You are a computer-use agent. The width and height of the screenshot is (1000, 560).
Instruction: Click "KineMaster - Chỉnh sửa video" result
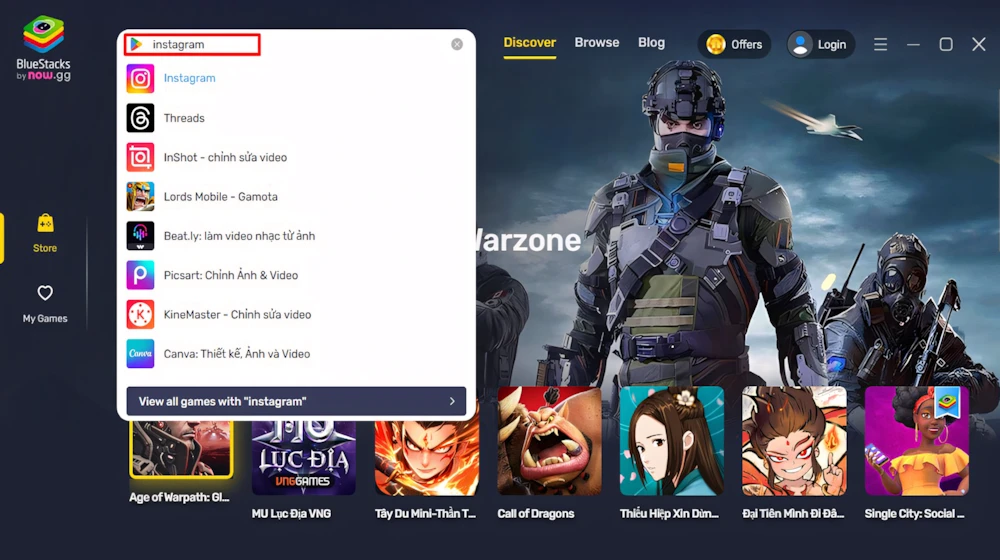pyautogui.click(x=237, y=314)
